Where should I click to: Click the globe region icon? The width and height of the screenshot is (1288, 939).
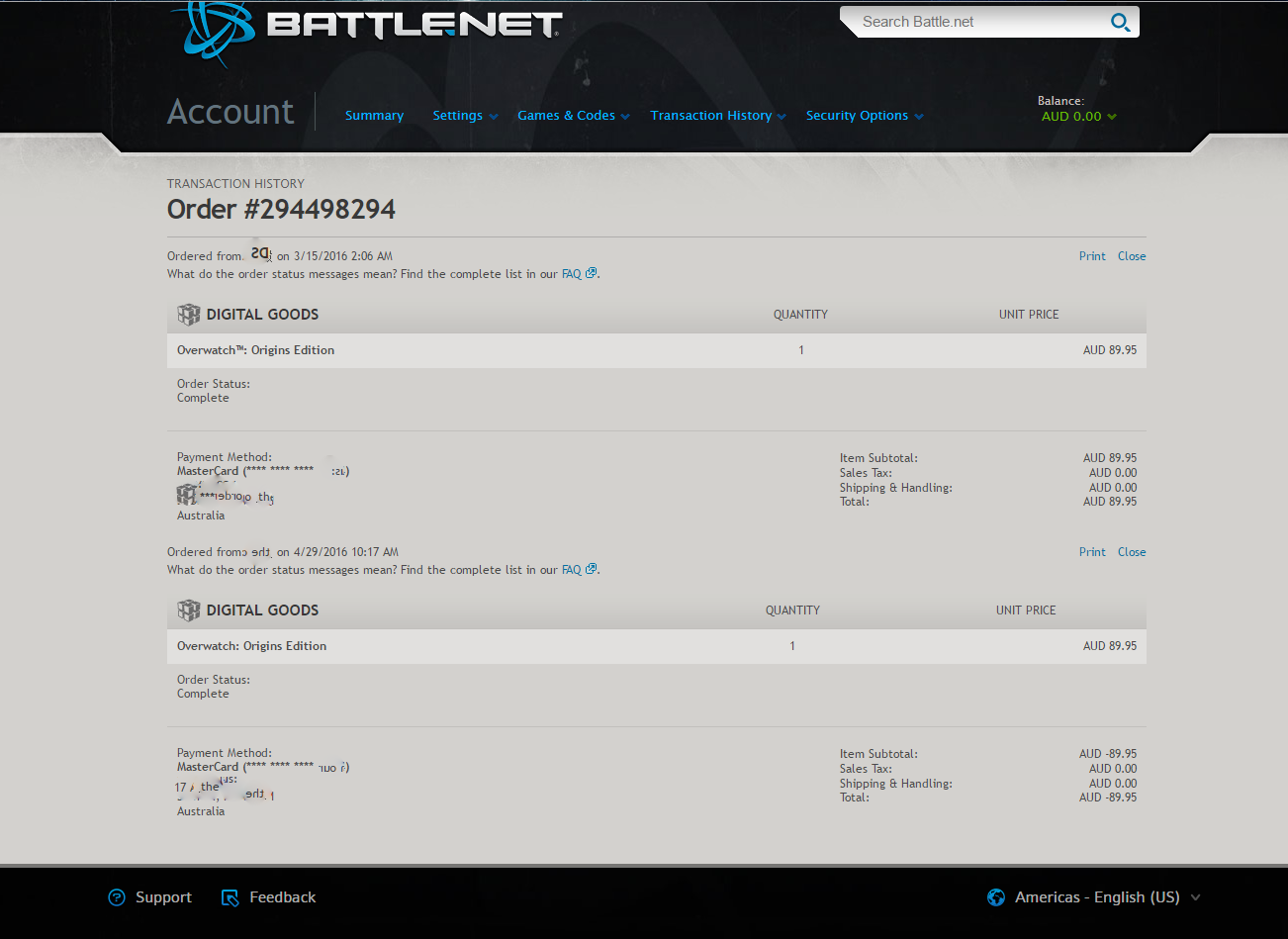996,897
